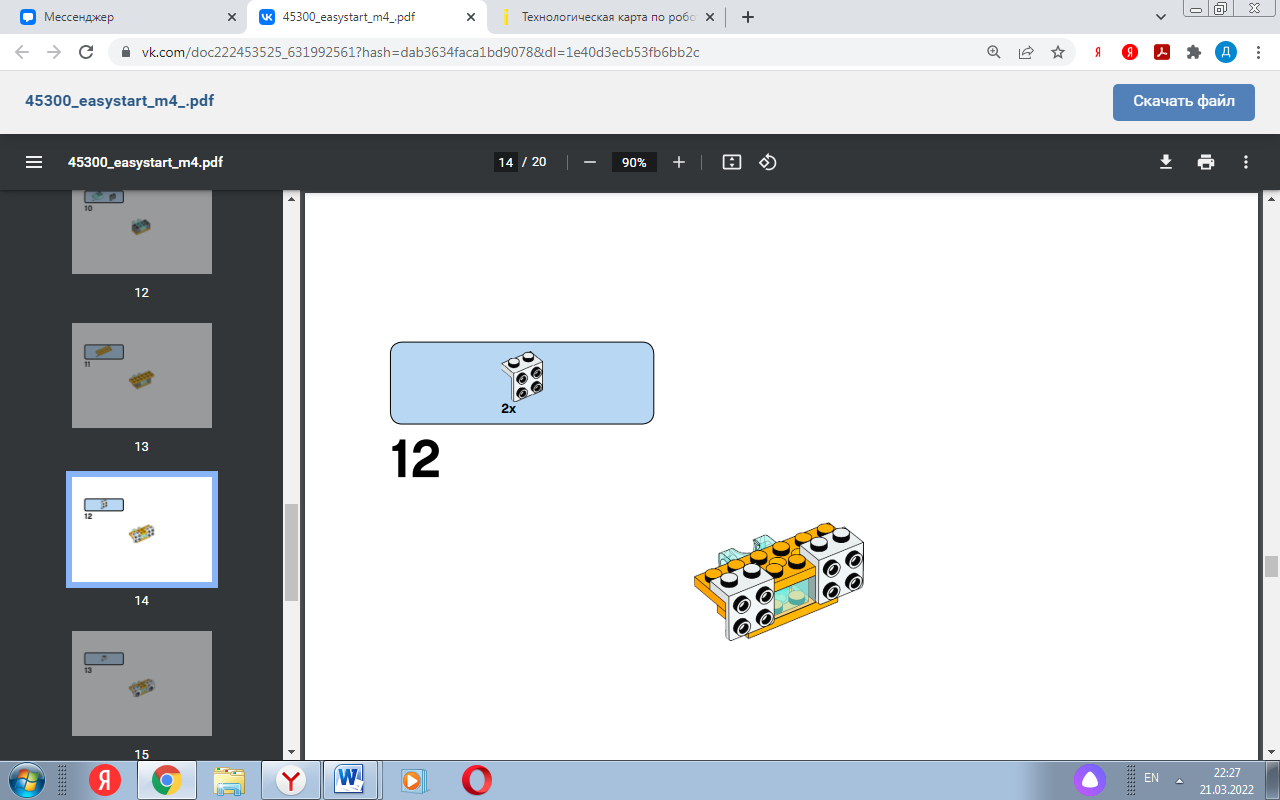Open Yandex from the taskbar
Viewport: 1280px width, 800px height.
105,780
